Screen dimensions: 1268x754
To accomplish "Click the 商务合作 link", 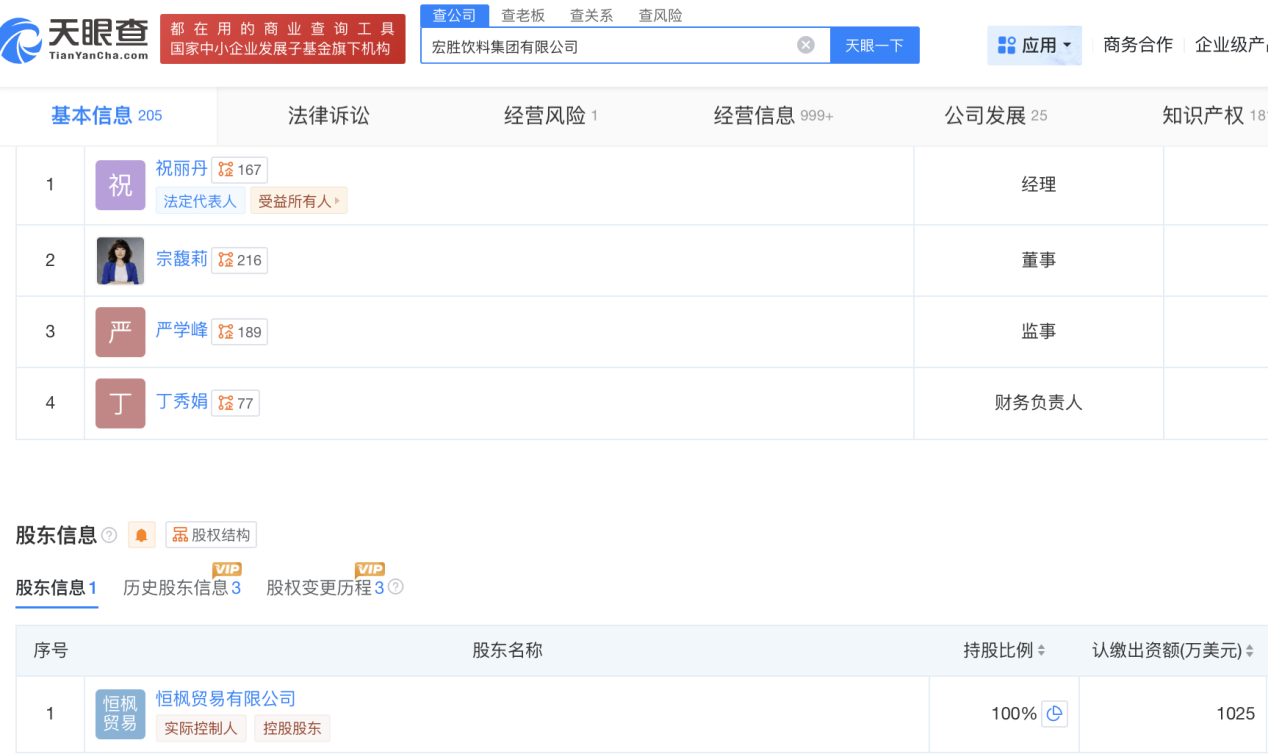I will [x=1137, y=45].
